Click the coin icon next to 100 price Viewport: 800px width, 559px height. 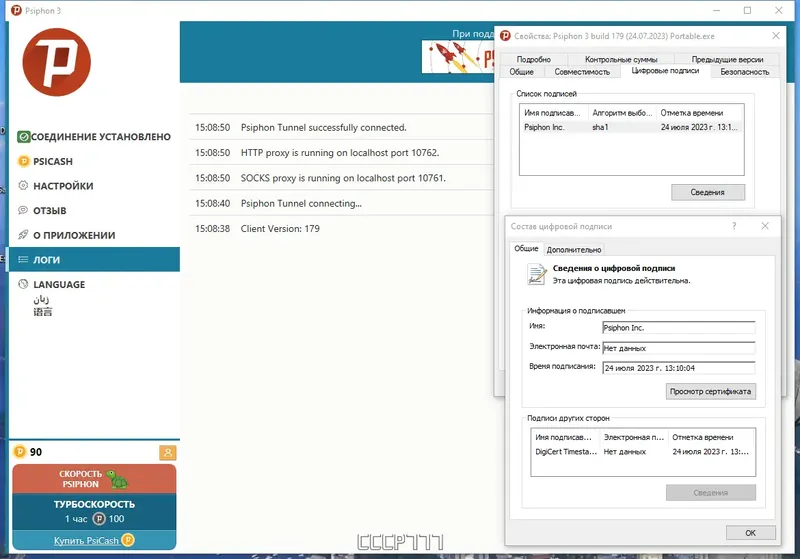click(x=99, y=519)
